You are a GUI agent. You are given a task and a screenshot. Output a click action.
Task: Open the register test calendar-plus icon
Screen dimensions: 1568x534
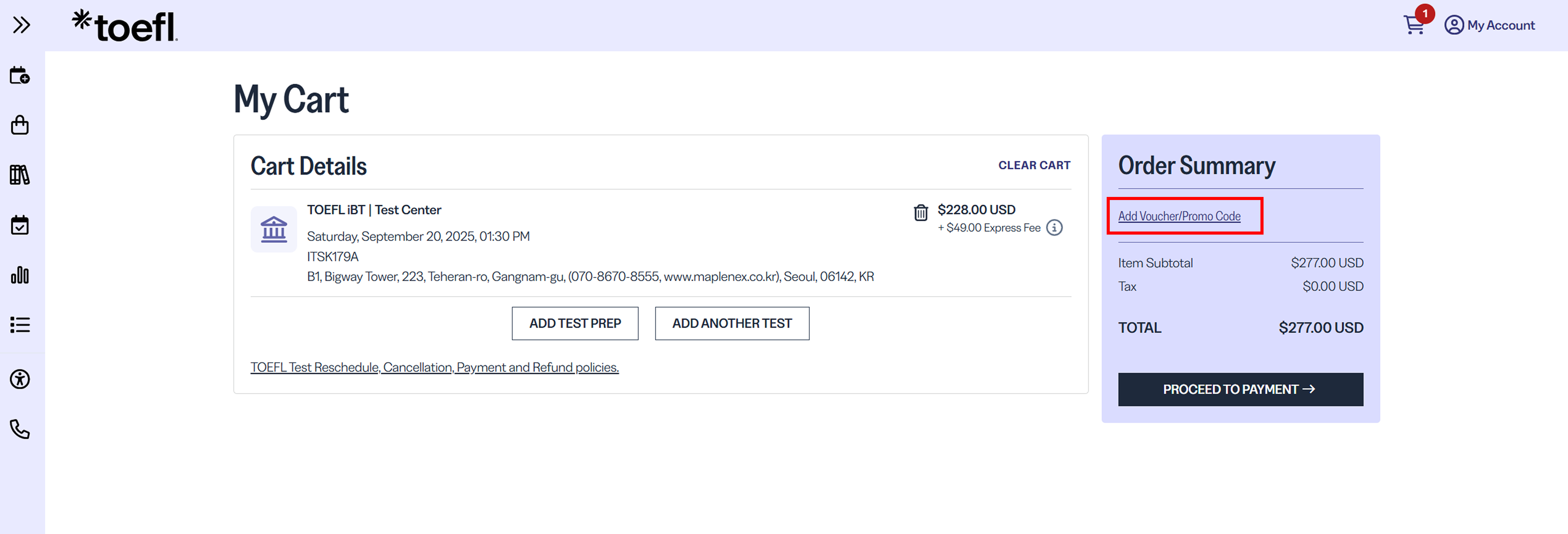pos(20,75)
